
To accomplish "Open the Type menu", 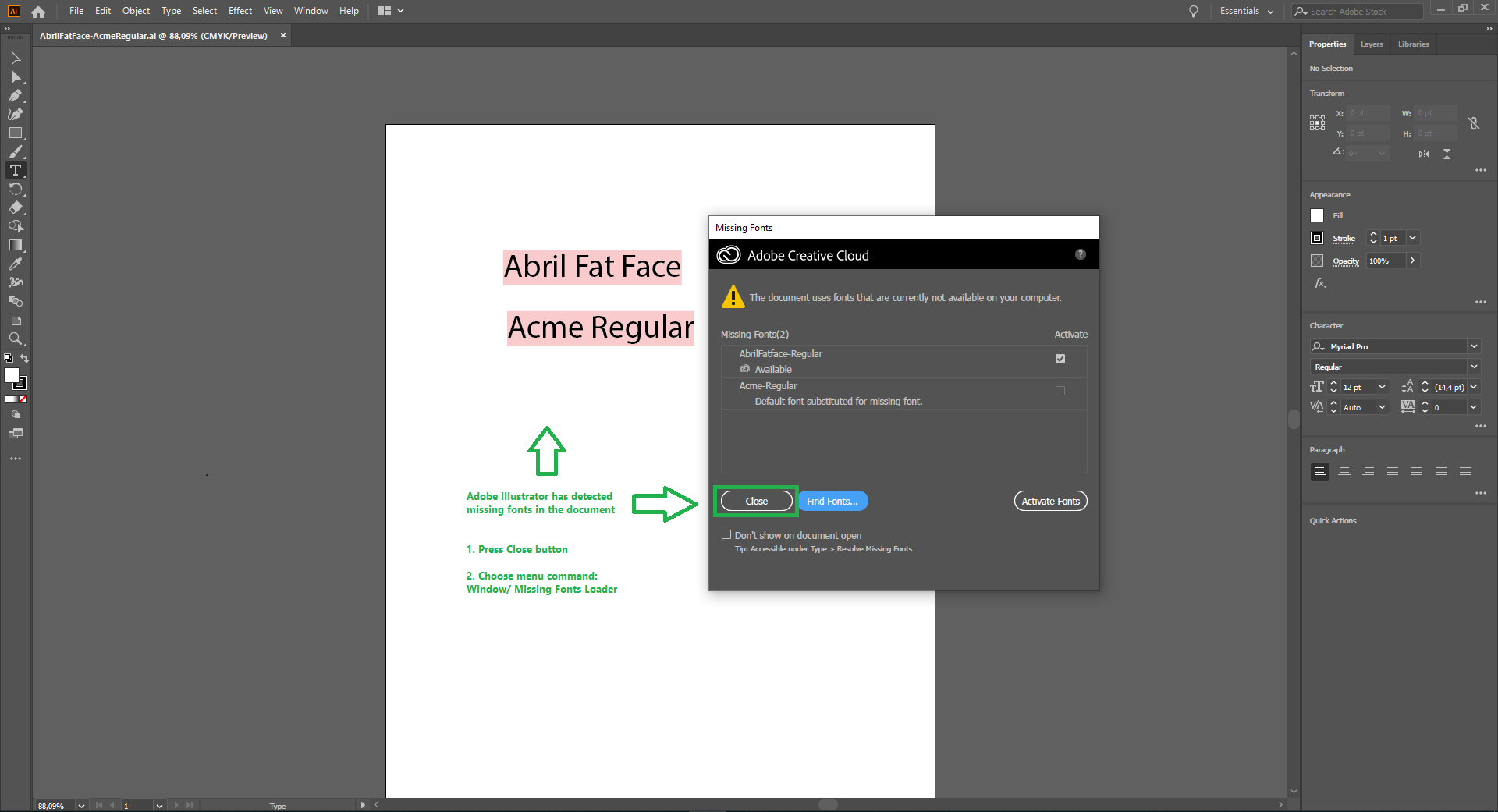I will pos(171,11).
